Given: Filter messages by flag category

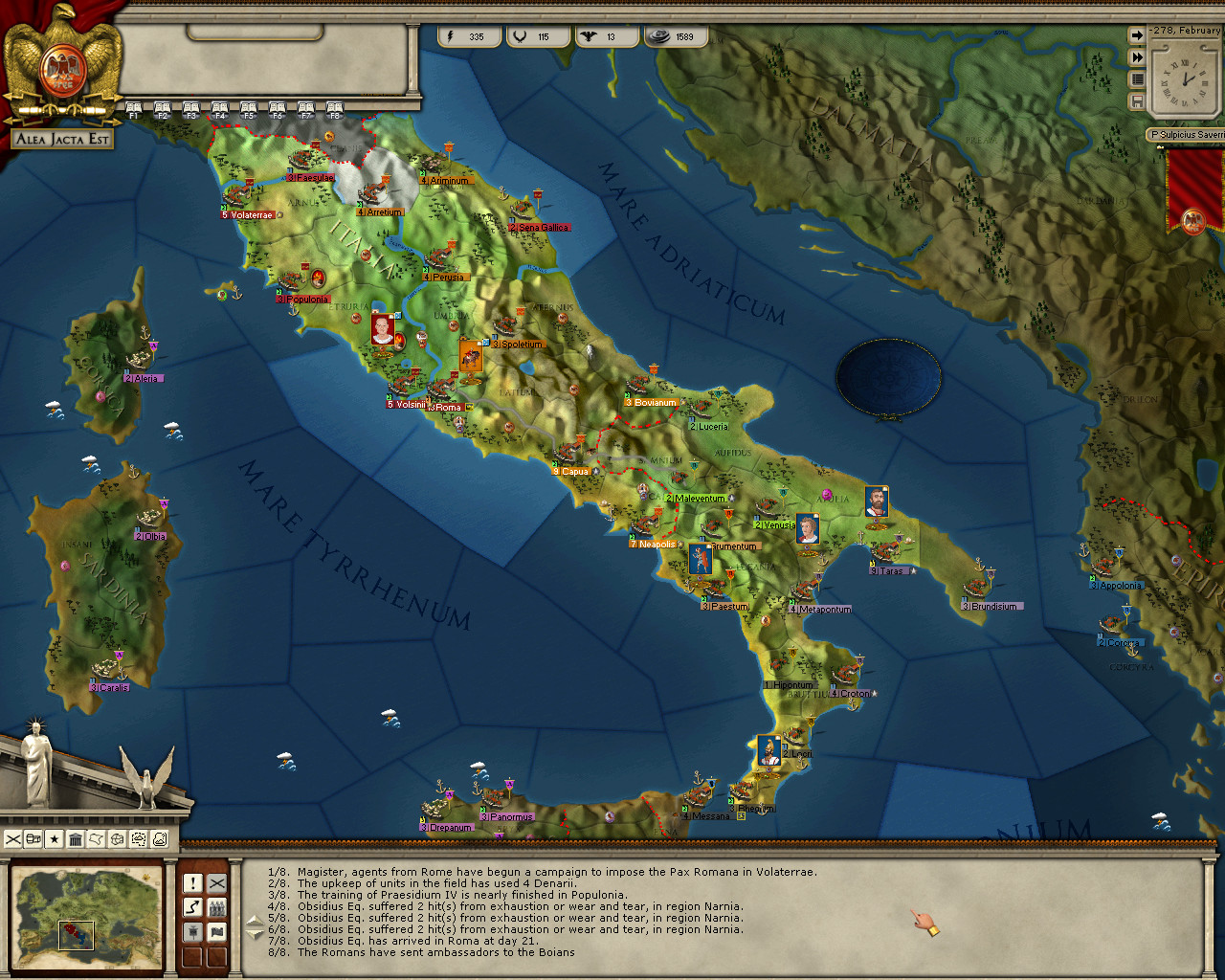Looking at the screenshot, I should (x=217, y=931).
